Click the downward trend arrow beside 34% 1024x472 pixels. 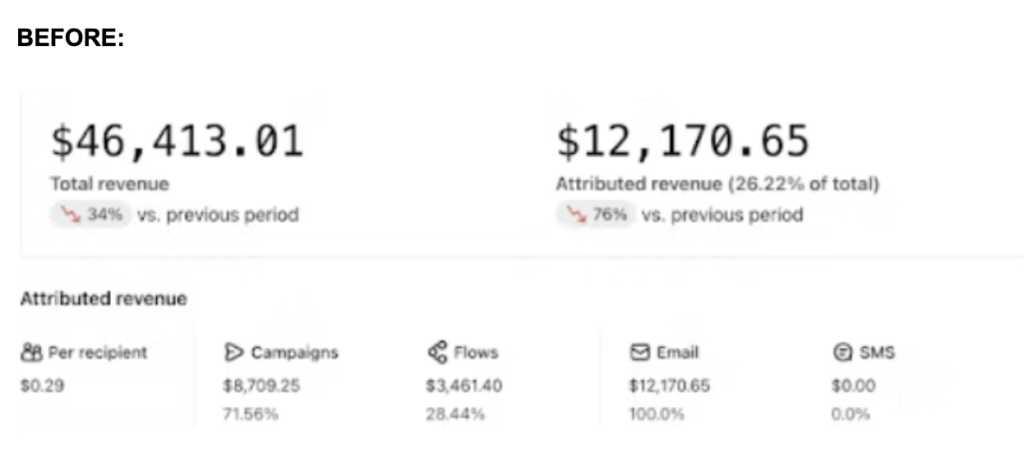point(69,214)
